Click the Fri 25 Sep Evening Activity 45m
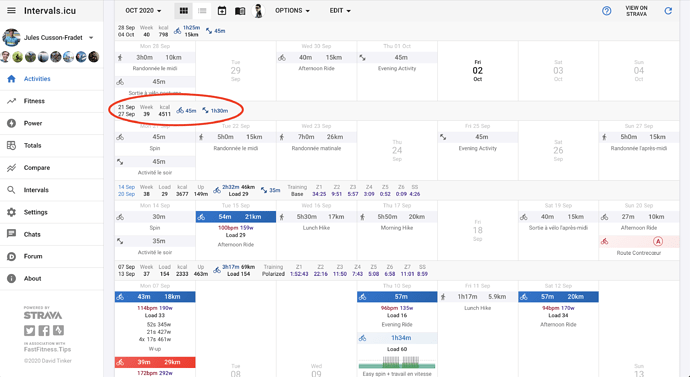690x377 pixels. [478, 137]
